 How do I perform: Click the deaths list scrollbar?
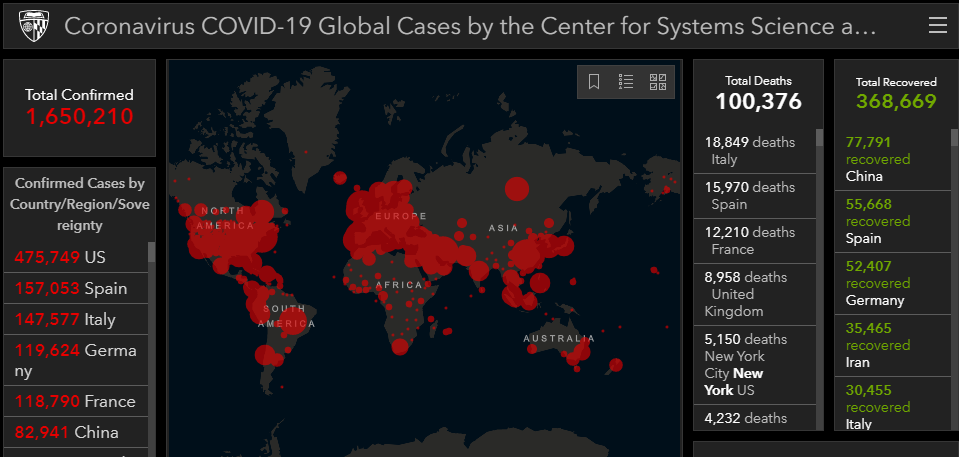pos(820,280)
